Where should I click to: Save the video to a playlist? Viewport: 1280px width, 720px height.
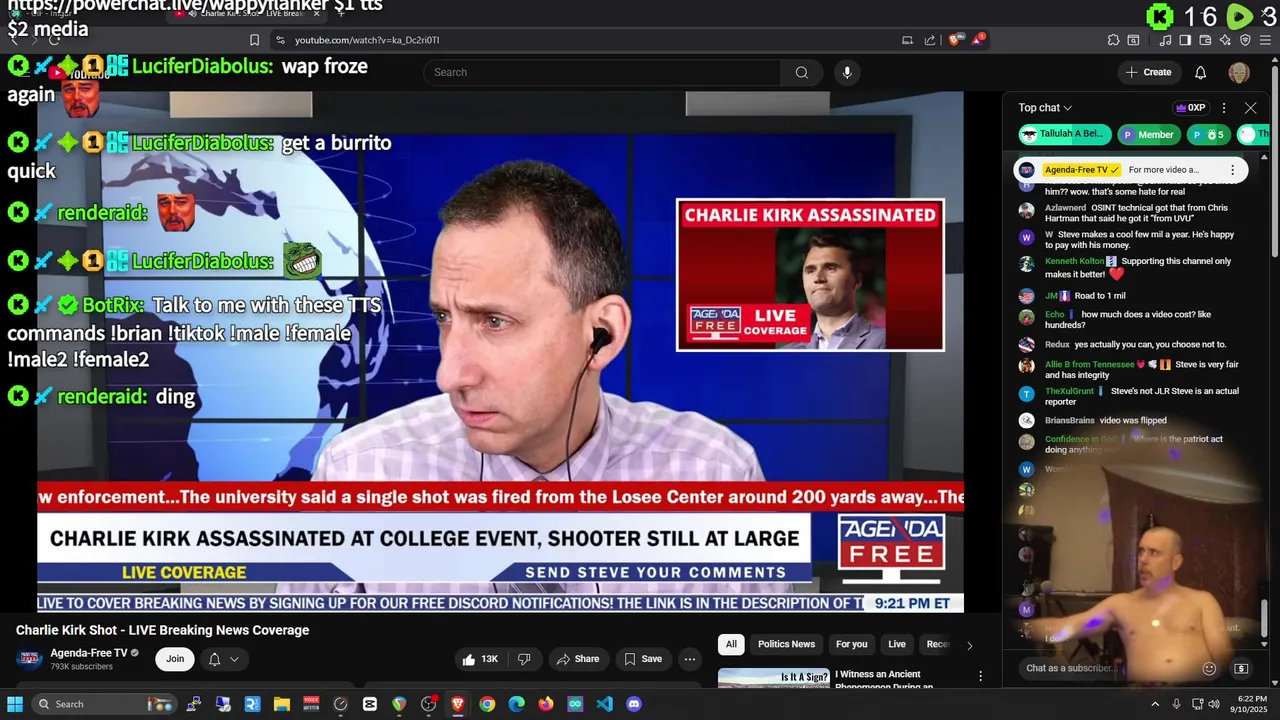coord(643,659)
